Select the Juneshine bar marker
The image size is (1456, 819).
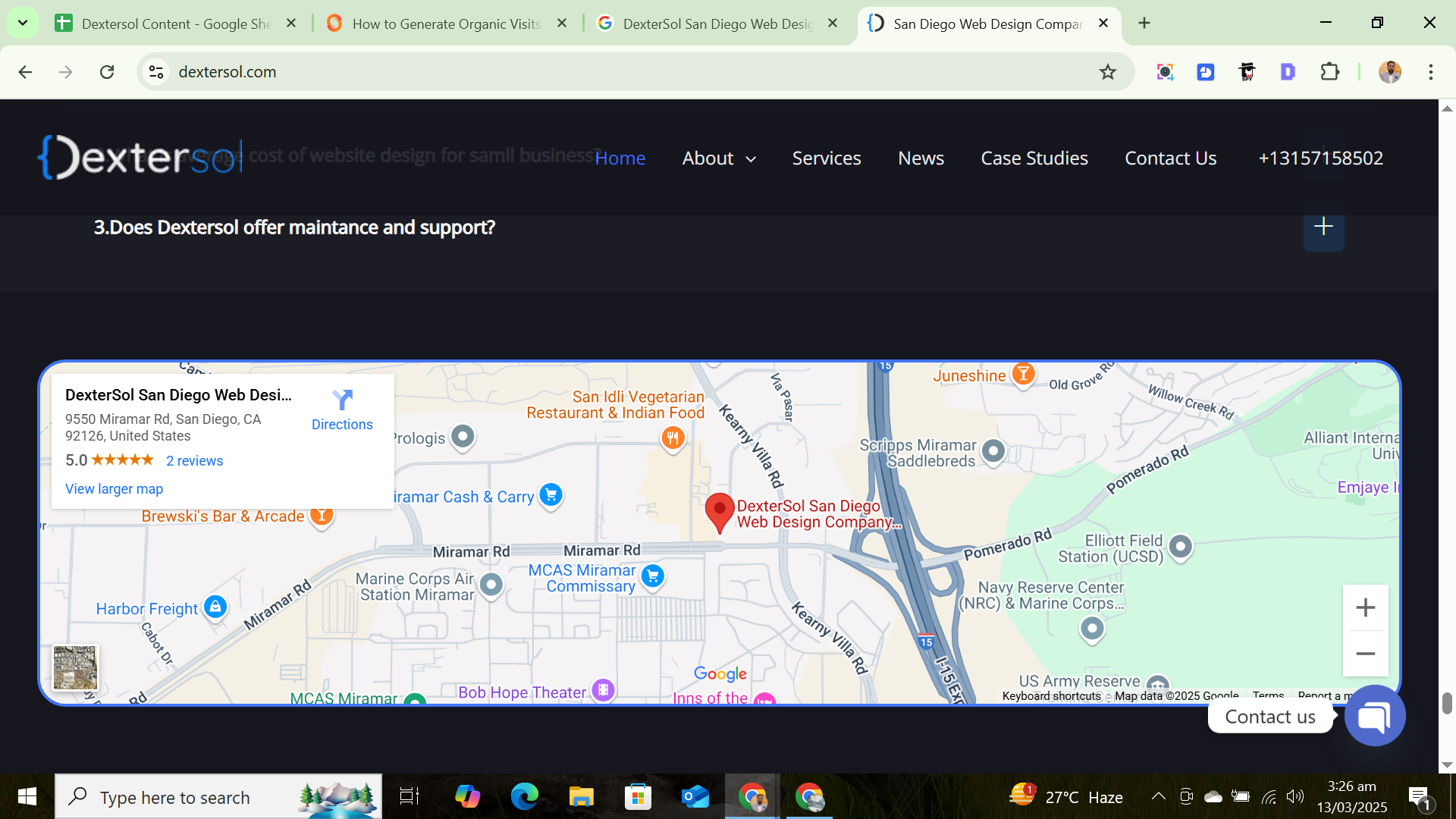tap(1023, 374)
